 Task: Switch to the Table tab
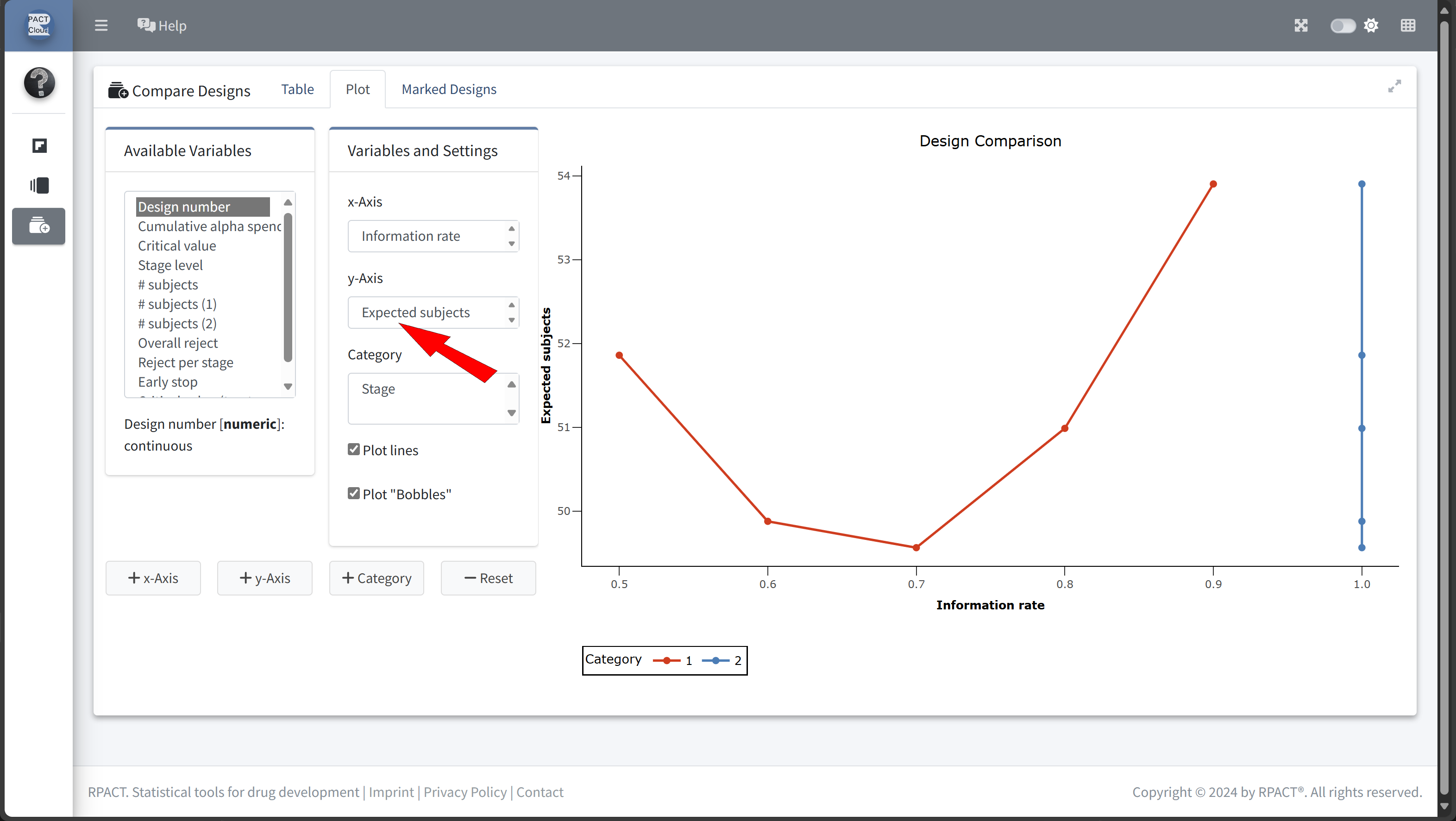[297, 89]
